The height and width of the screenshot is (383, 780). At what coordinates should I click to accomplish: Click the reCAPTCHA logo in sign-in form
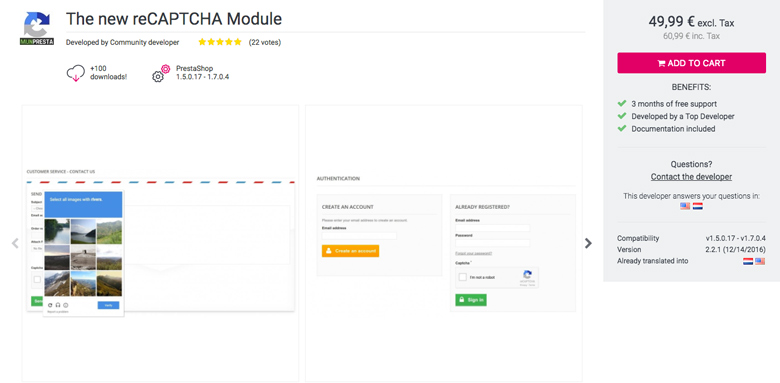528,275
